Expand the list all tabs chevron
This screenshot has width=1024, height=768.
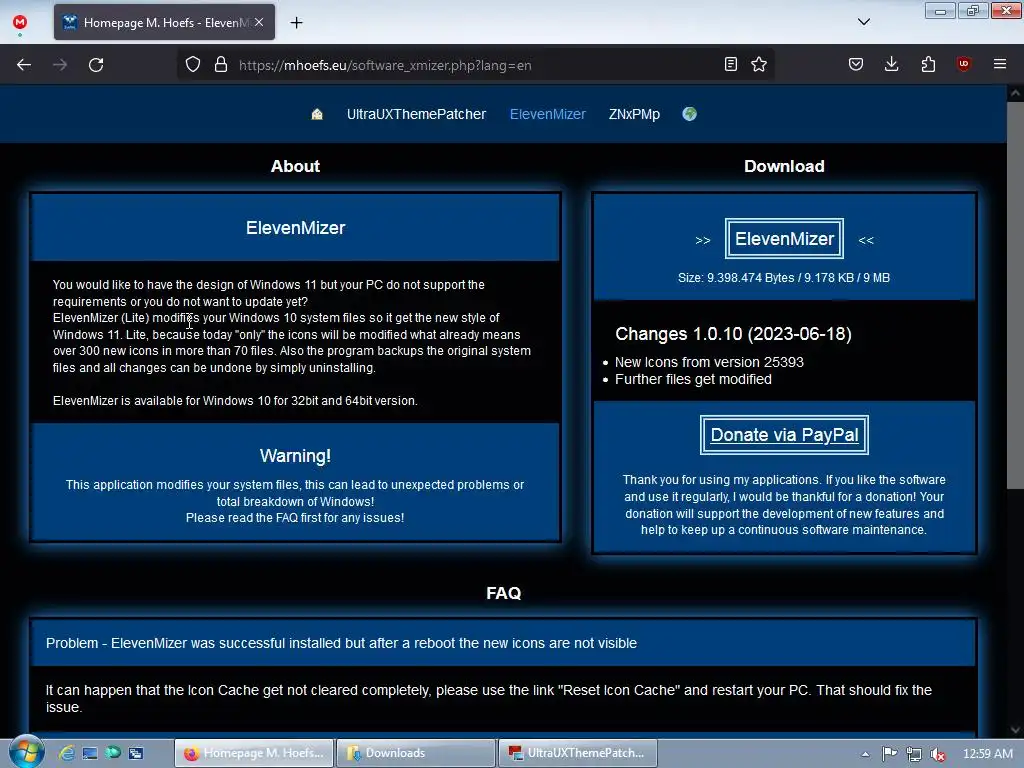coord(864,22)
